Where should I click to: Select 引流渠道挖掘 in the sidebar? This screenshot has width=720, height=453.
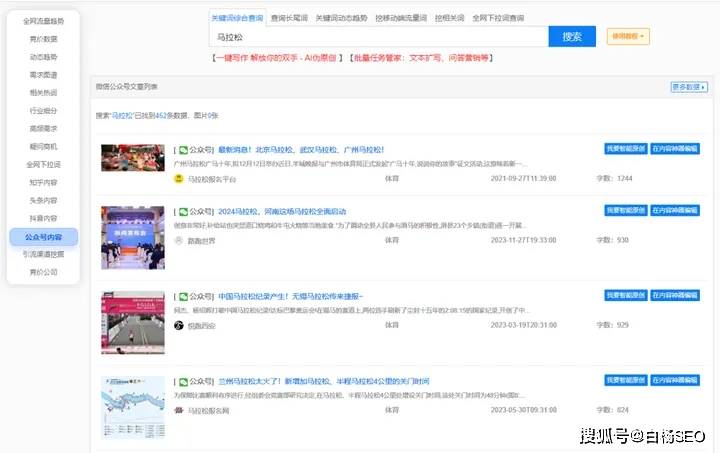tap(44, 254)
